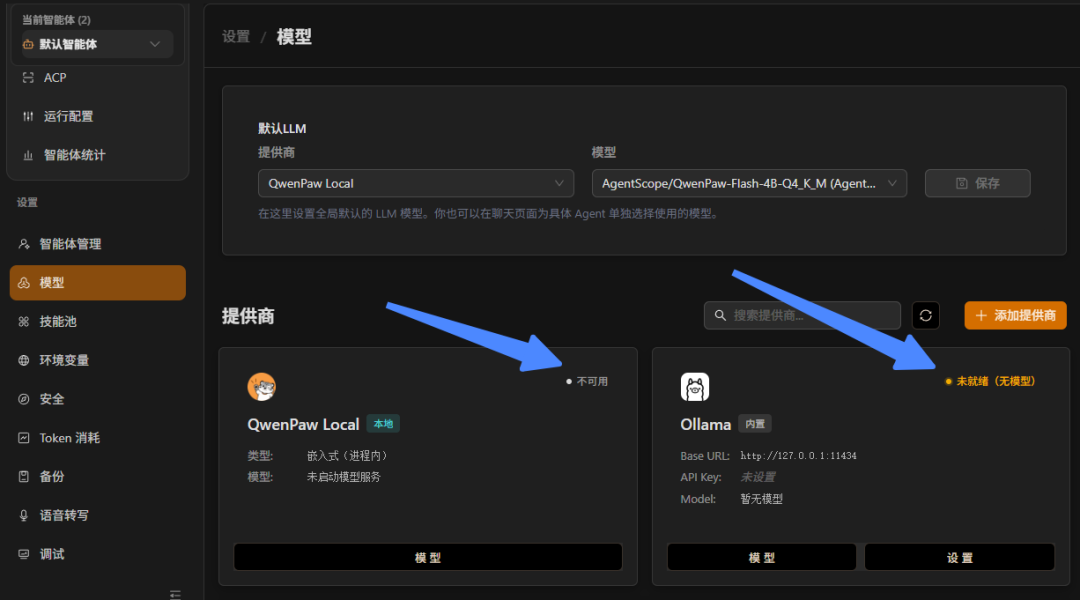Open the 提供商 dropdown showing QwenPaw Local
The width and height of the screenshot is (1080, 600).
click(416, 183)
